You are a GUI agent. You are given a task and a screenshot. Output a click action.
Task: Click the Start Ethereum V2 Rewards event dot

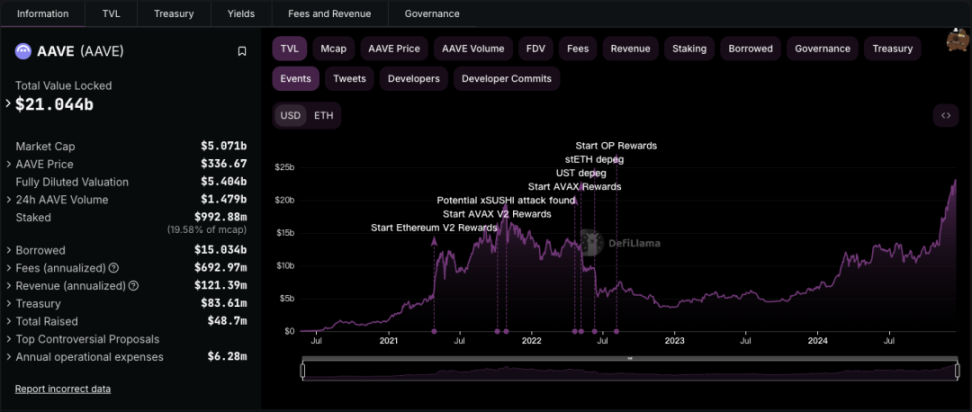434,330
